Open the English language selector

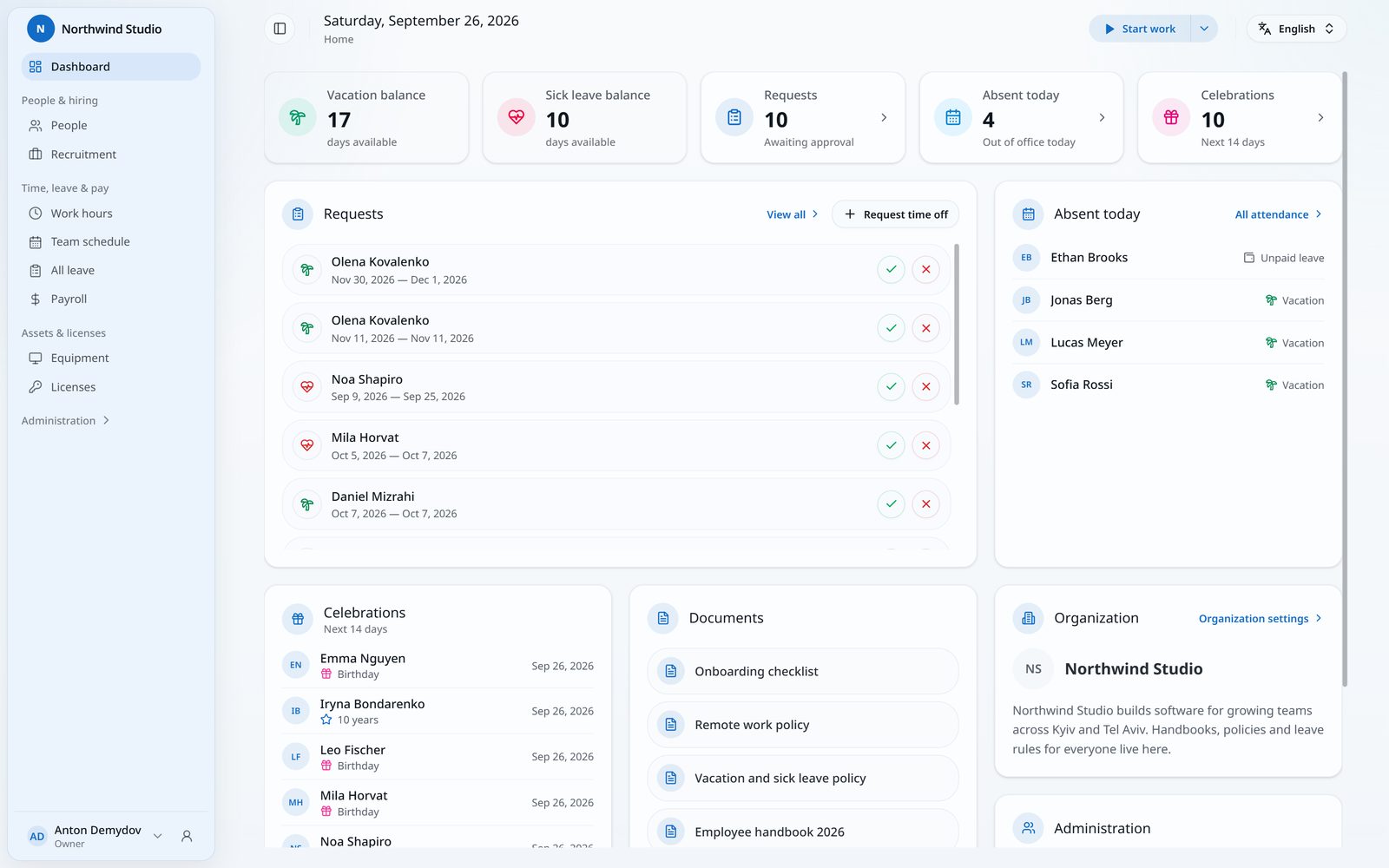[x=1297, y=29]
